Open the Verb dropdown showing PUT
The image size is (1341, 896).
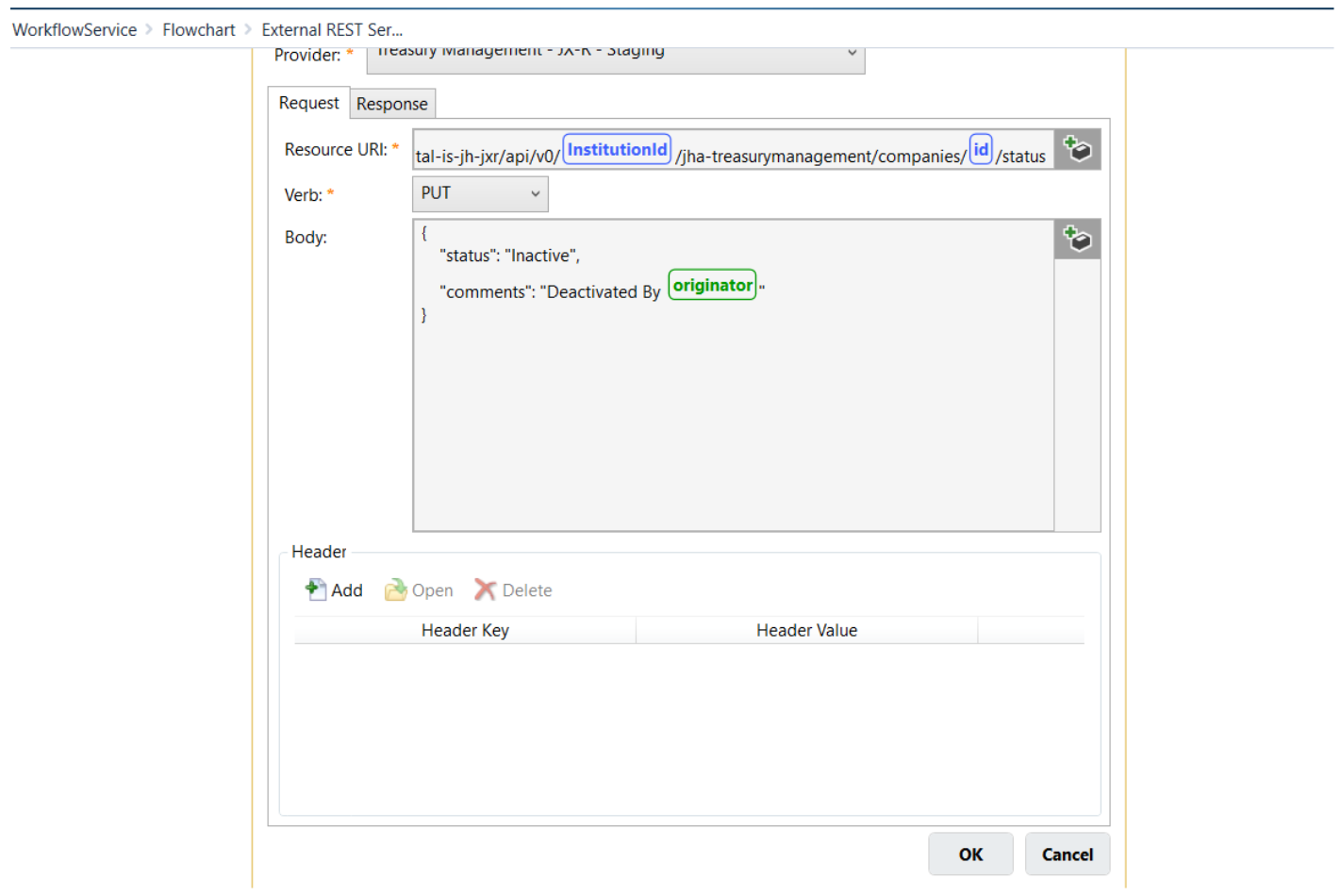pos(479,193)
